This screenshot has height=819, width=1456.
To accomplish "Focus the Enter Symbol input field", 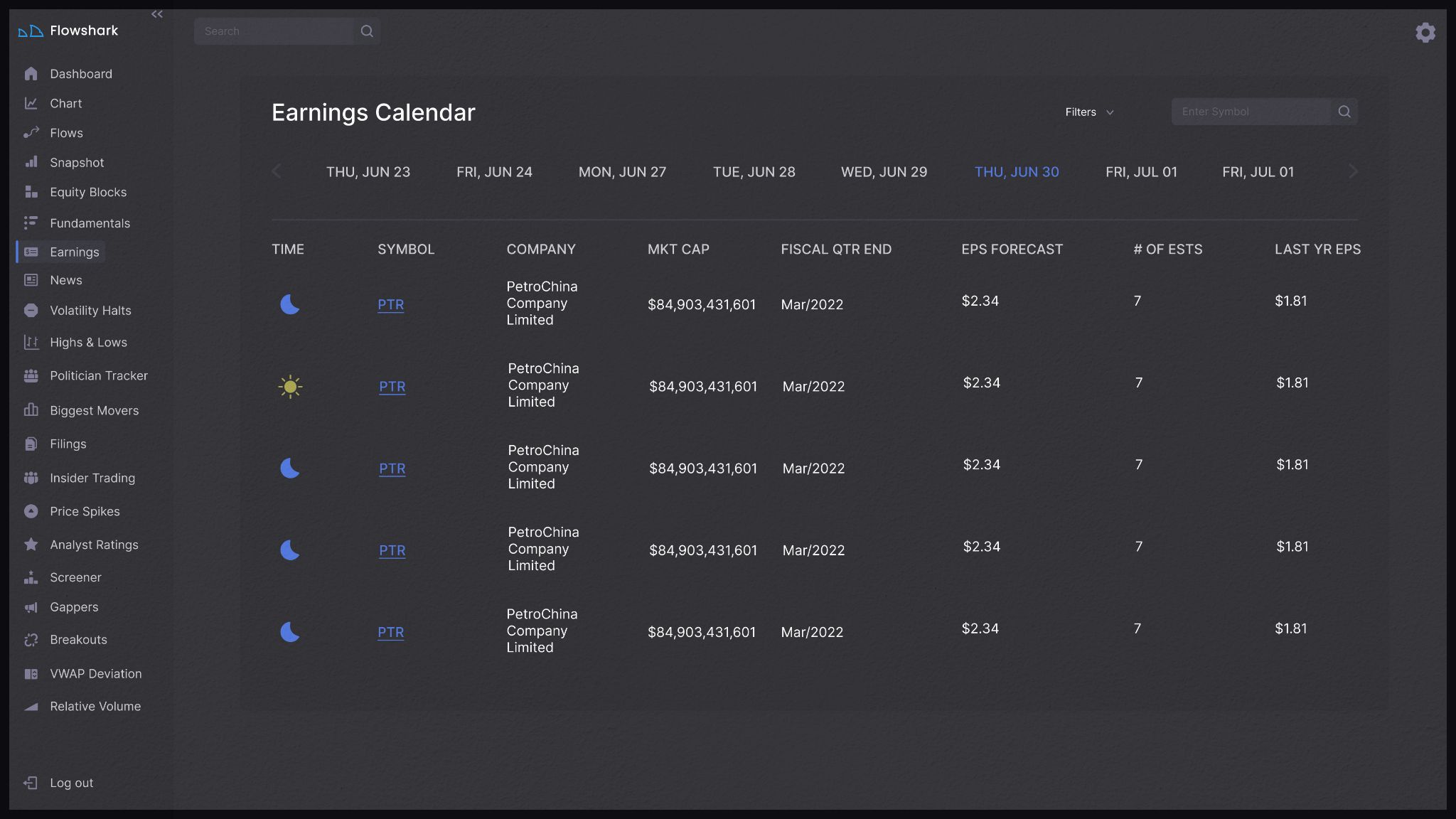I will point(1250,112).
